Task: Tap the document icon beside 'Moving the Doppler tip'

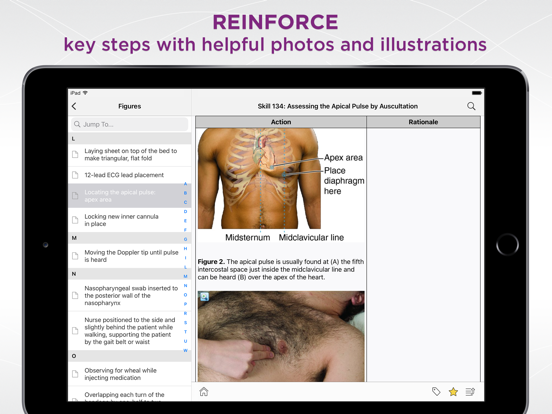Action: (x=75, y=256)
